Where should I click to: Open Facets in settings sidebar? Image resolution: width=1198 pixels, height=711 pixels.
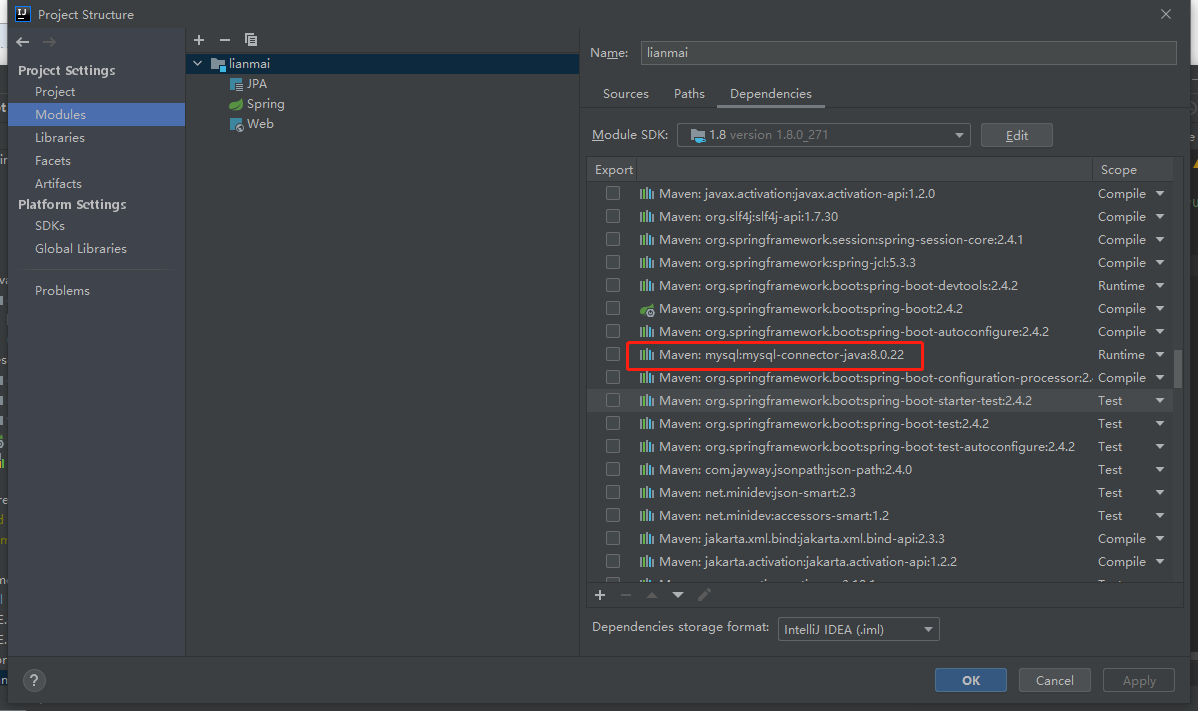(53, 160)
